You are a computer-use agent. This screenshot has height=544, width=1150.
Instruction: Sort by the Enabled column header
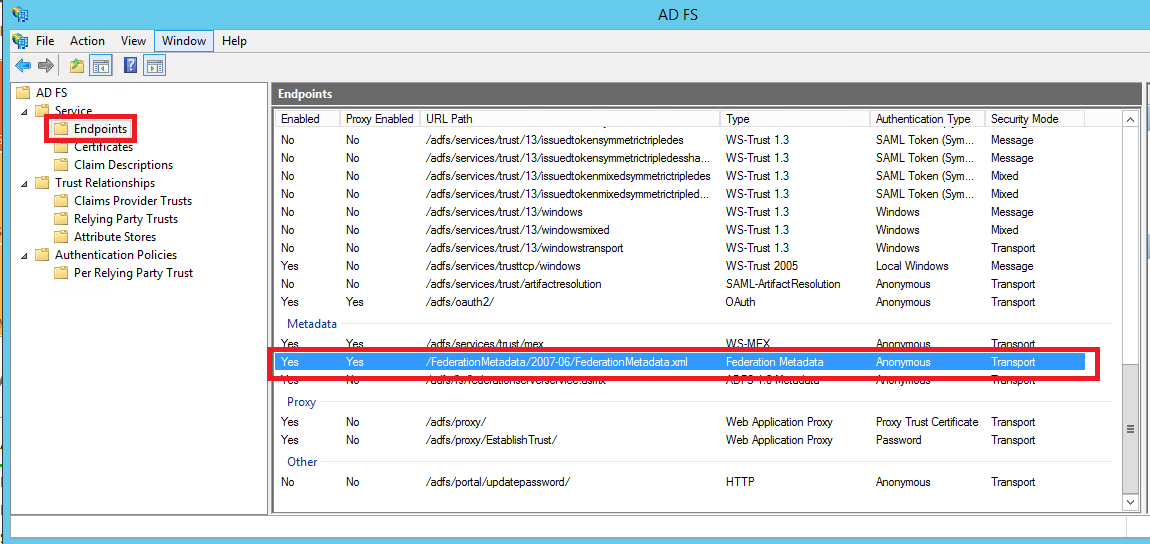pyautogui.click(x=308, y=119)
